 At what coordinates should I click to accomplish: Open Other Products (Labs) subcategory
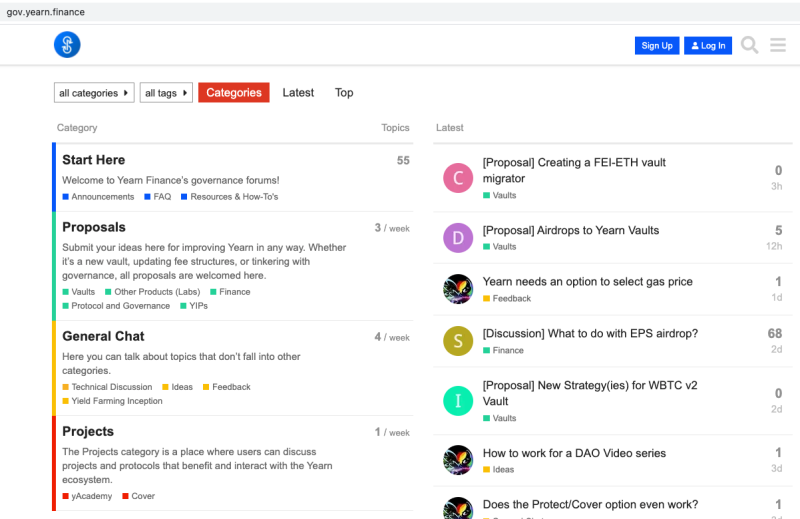coord(153,292)
